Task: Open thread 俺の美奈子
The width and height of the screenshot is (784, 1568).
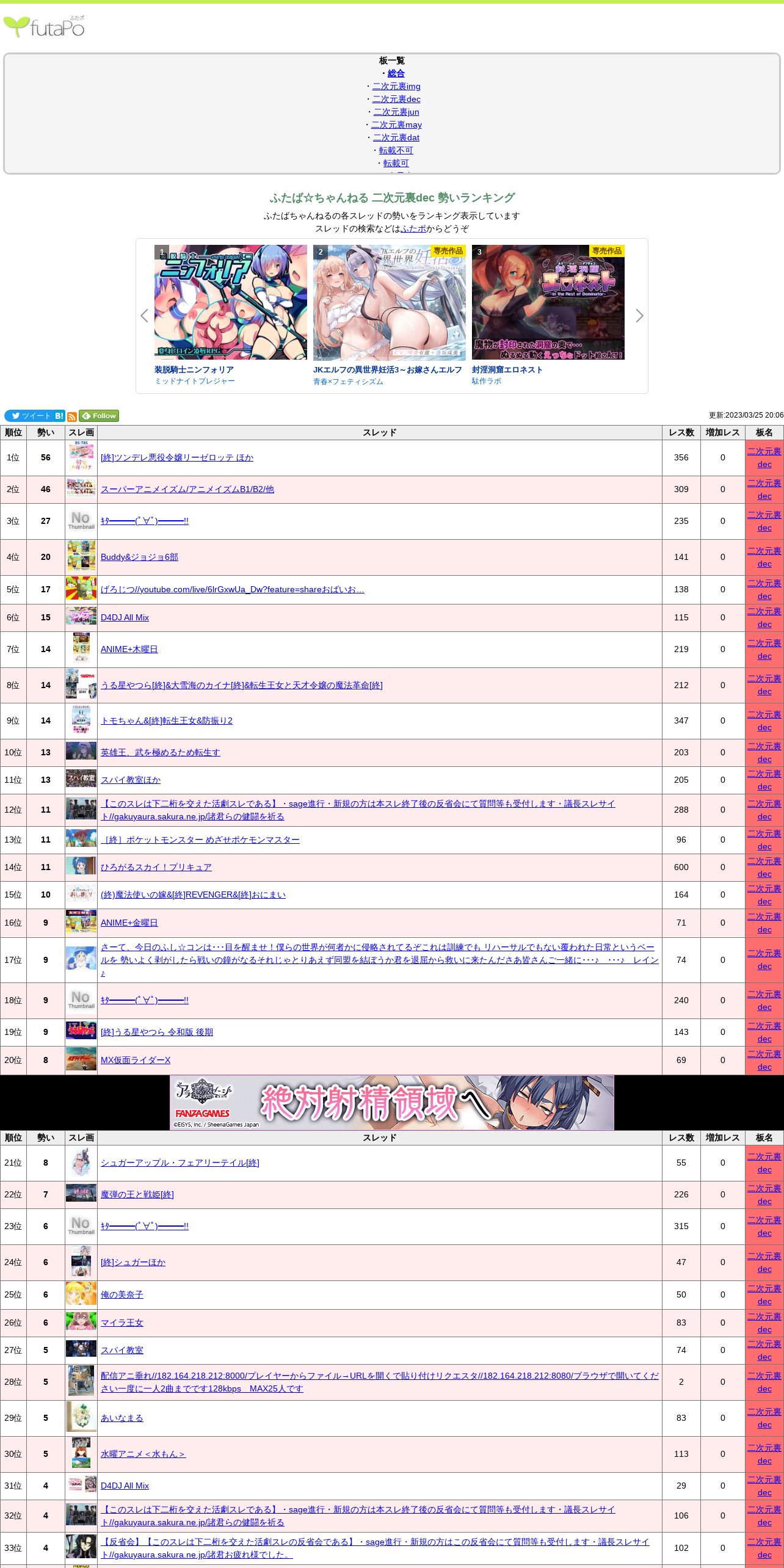Action: click(122, 1294)
